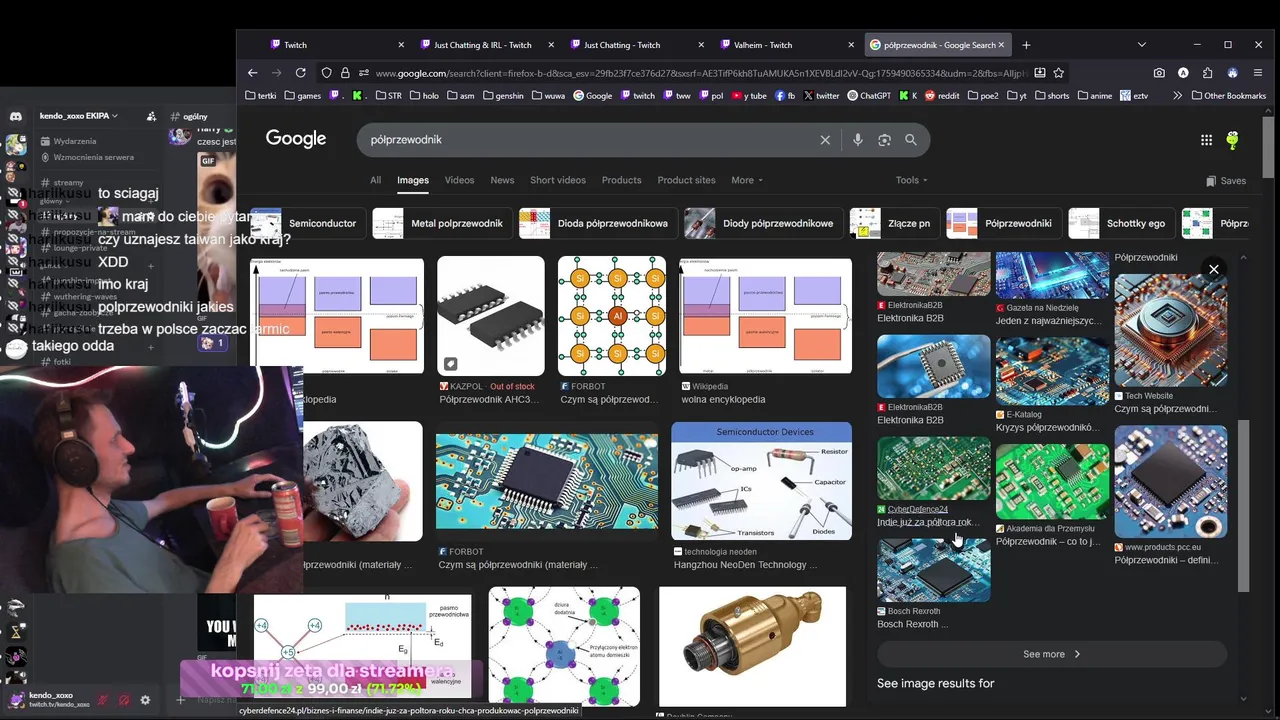Viewport: 1280px width, 720px height.
Task: Open the anime bookmark folder
Action: (1095, 96)
